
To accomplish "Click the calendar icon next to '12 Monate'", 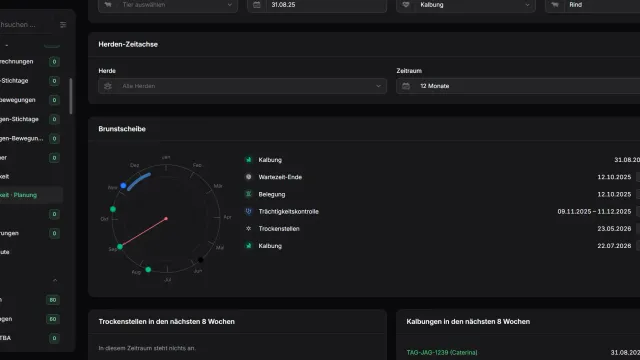I will coord(406,86).
